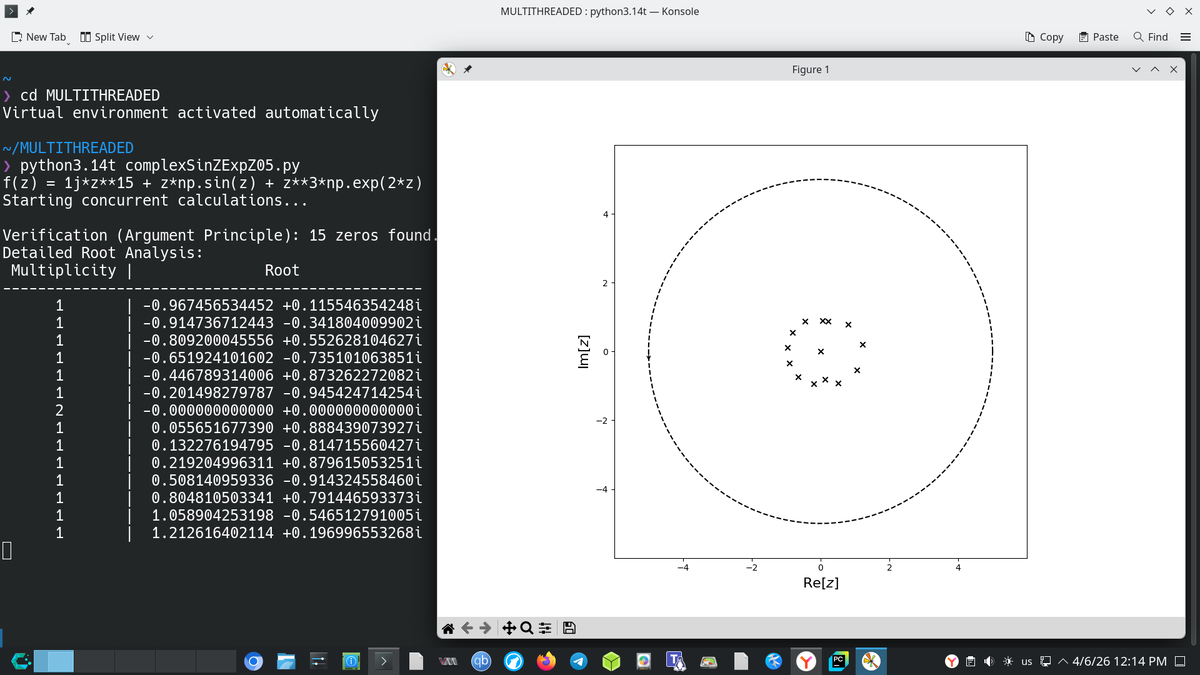Screen dimensions: 1200x675
Task: Expand hidden system tray icons arrow
Action: click(1063, 661)
